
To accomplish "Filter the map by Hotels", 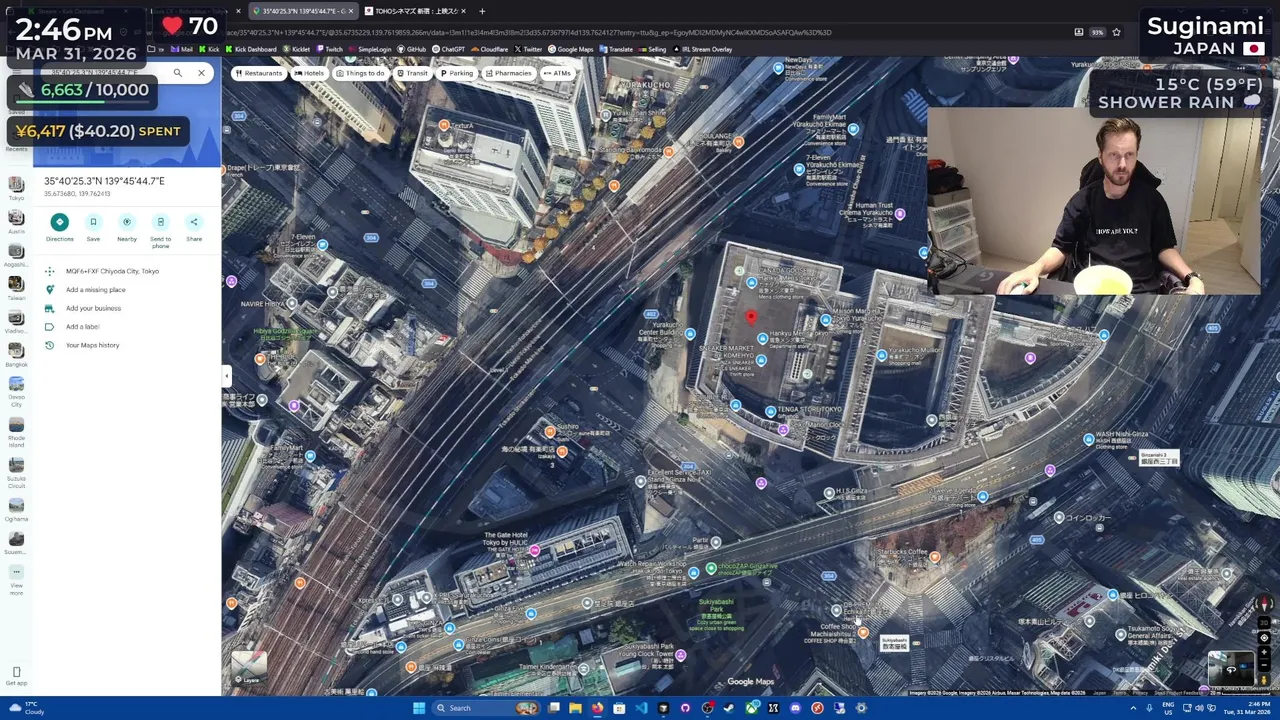I will tap(308, 73).
